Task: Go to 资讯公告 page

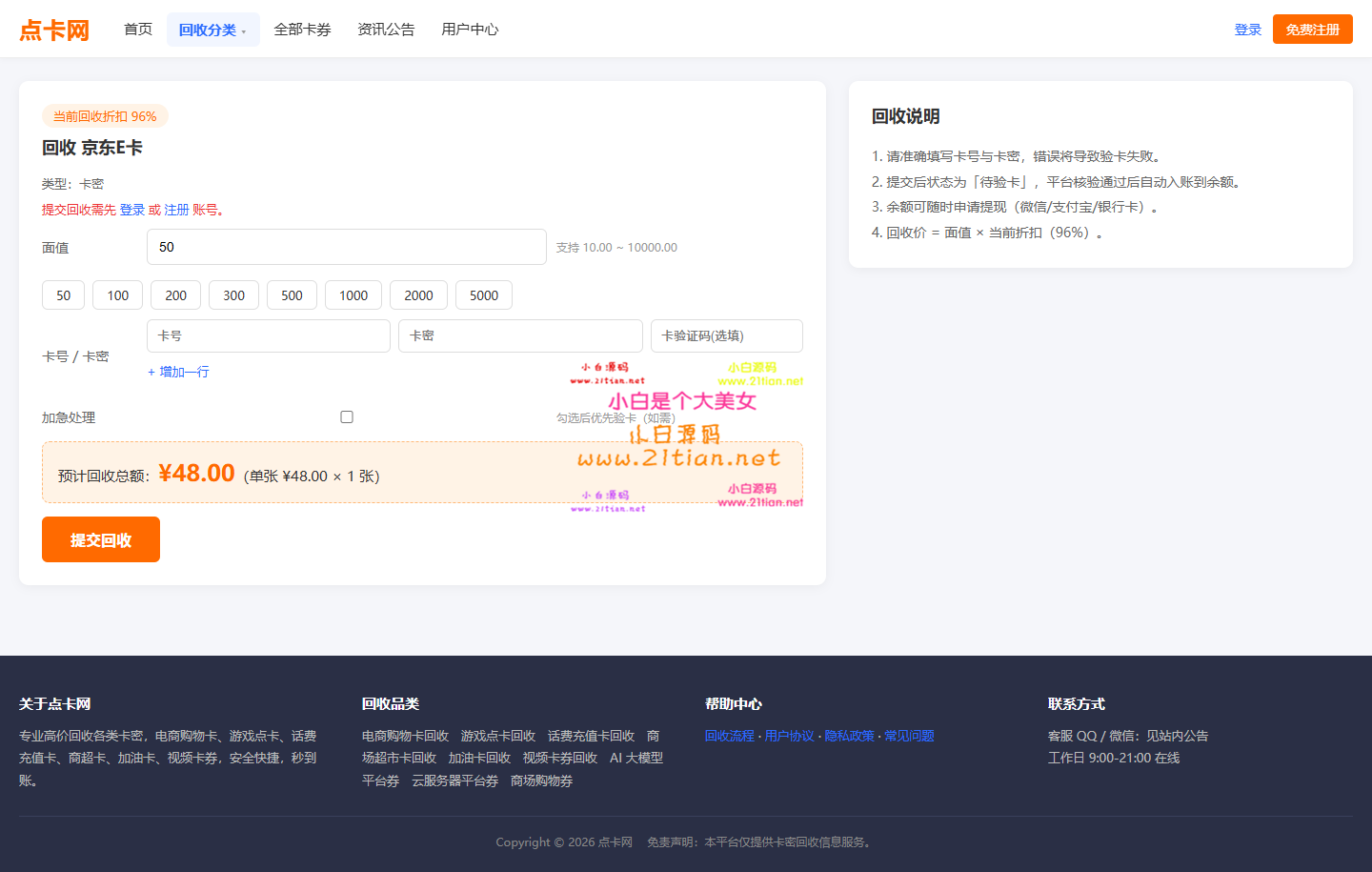Action: tap(386, 30)
